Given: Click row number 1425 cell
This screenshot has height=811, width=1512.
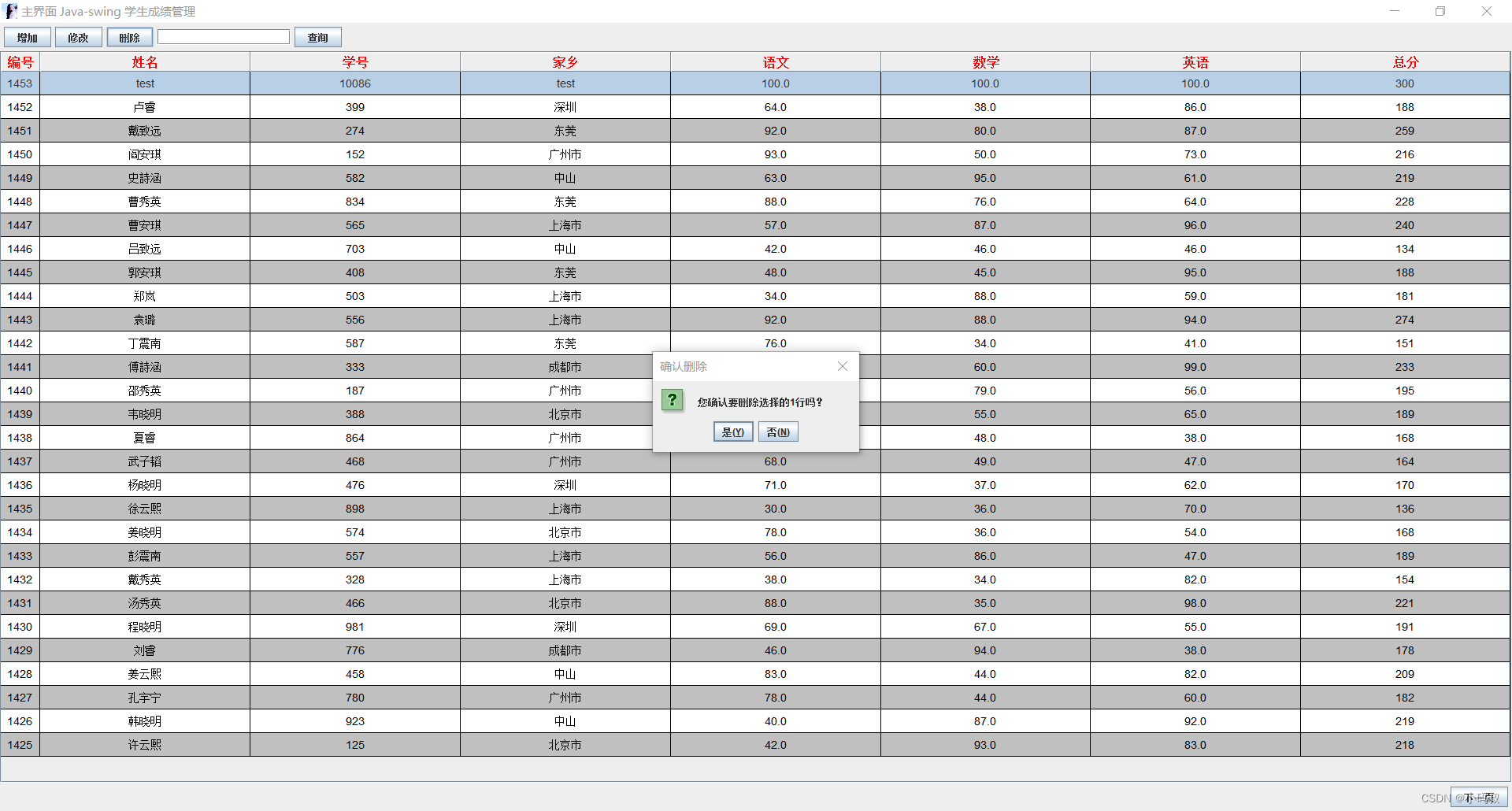Looking at the screenshot, I should coord(20,745).
